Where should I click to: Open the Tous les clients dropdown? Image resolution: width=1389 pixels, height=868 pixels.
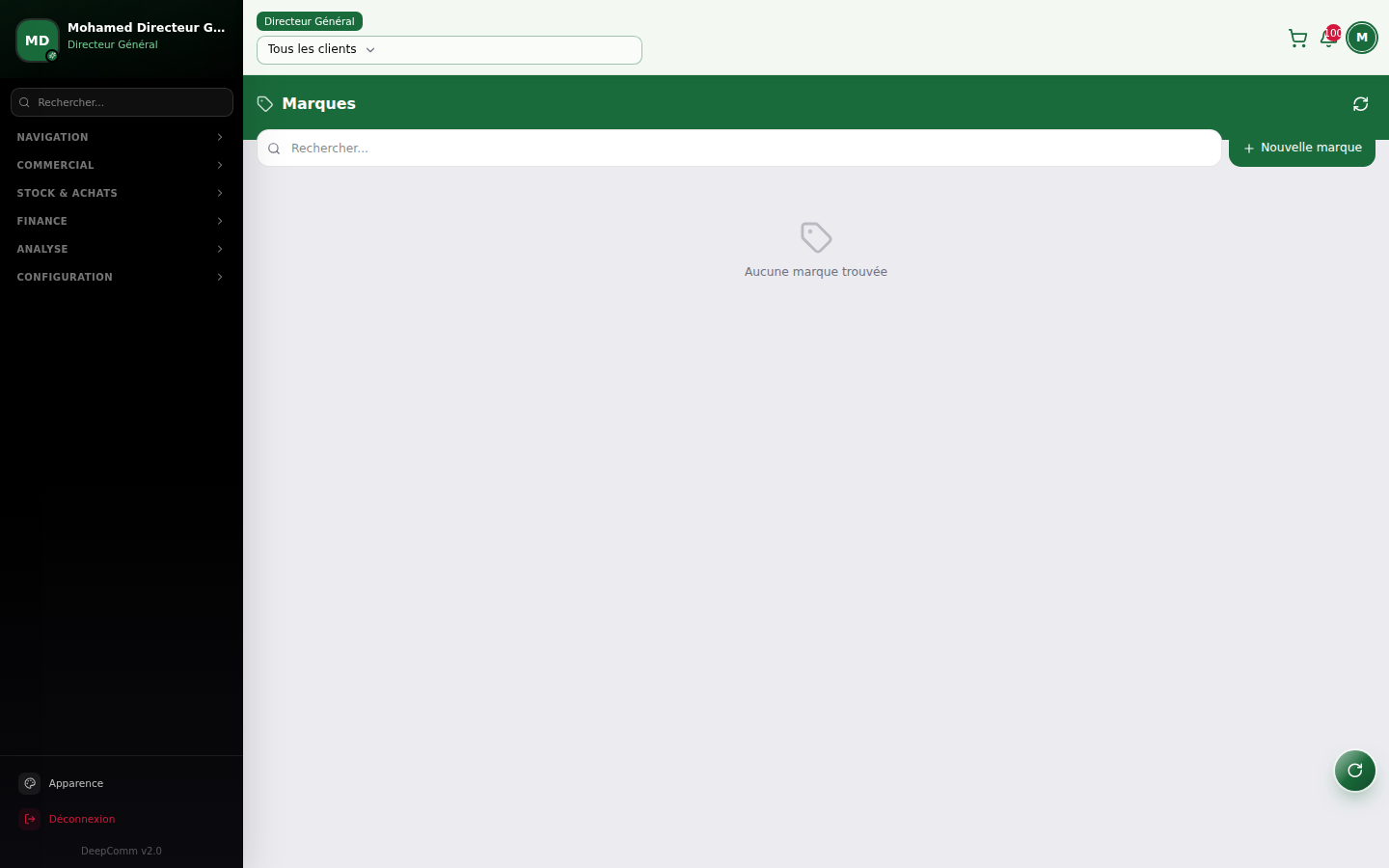point(449,50)
